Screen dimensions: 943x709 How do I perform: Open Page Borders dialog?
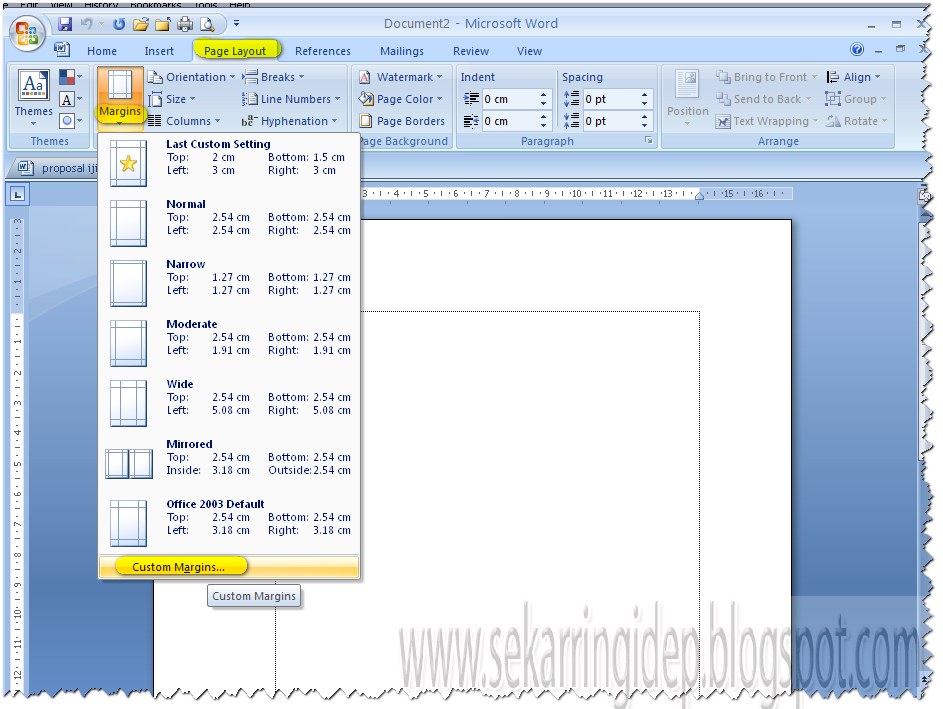(x=402, y=121)
